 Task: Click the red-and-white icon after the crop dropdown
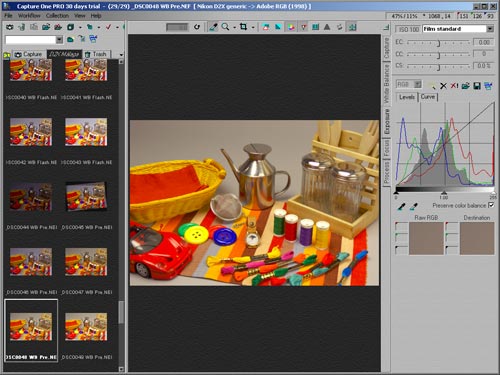pyautogui.click(x=266, y=27)
